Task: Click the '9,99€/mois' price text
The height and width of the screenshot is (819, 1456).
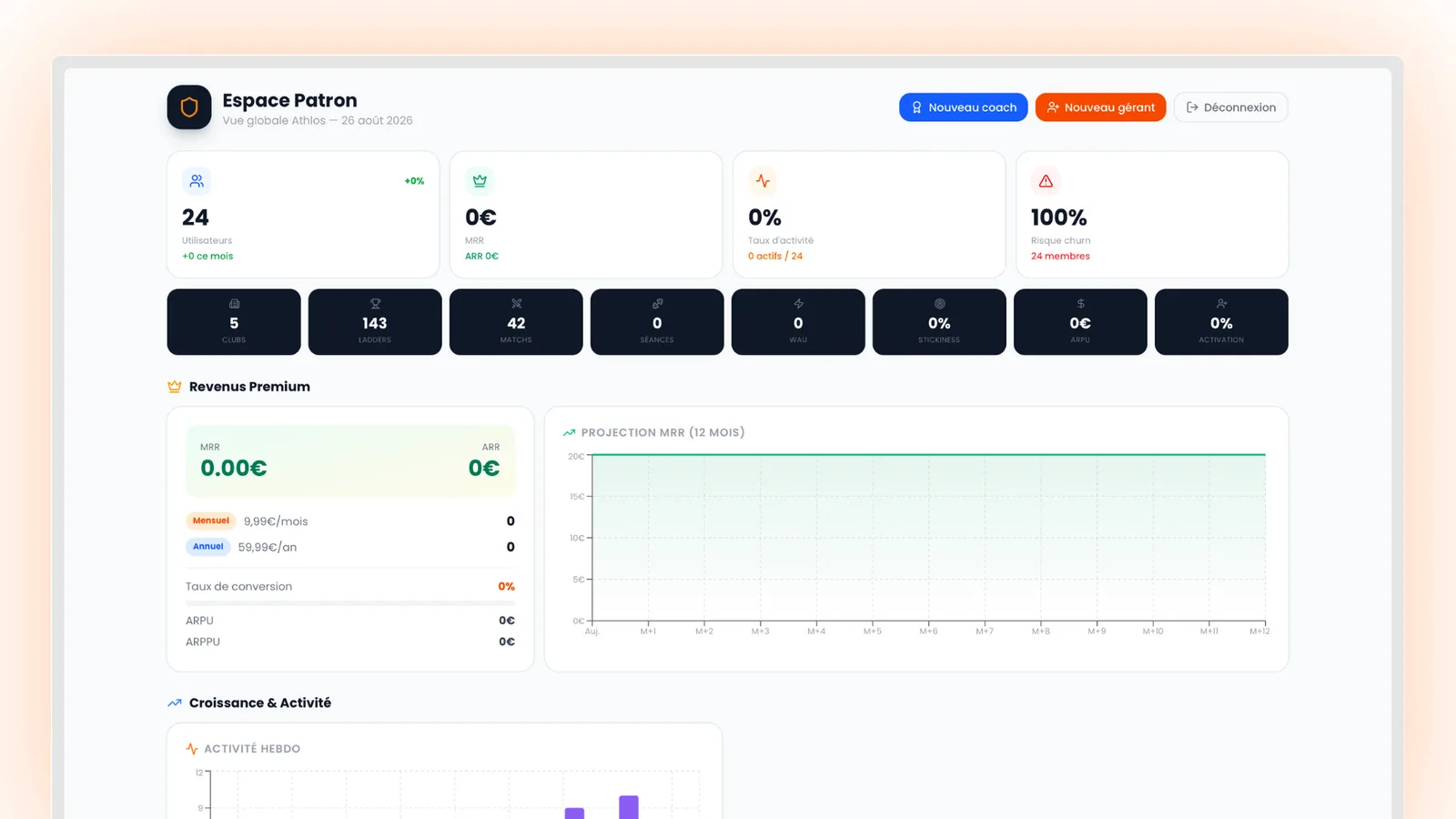Action: 276,521
